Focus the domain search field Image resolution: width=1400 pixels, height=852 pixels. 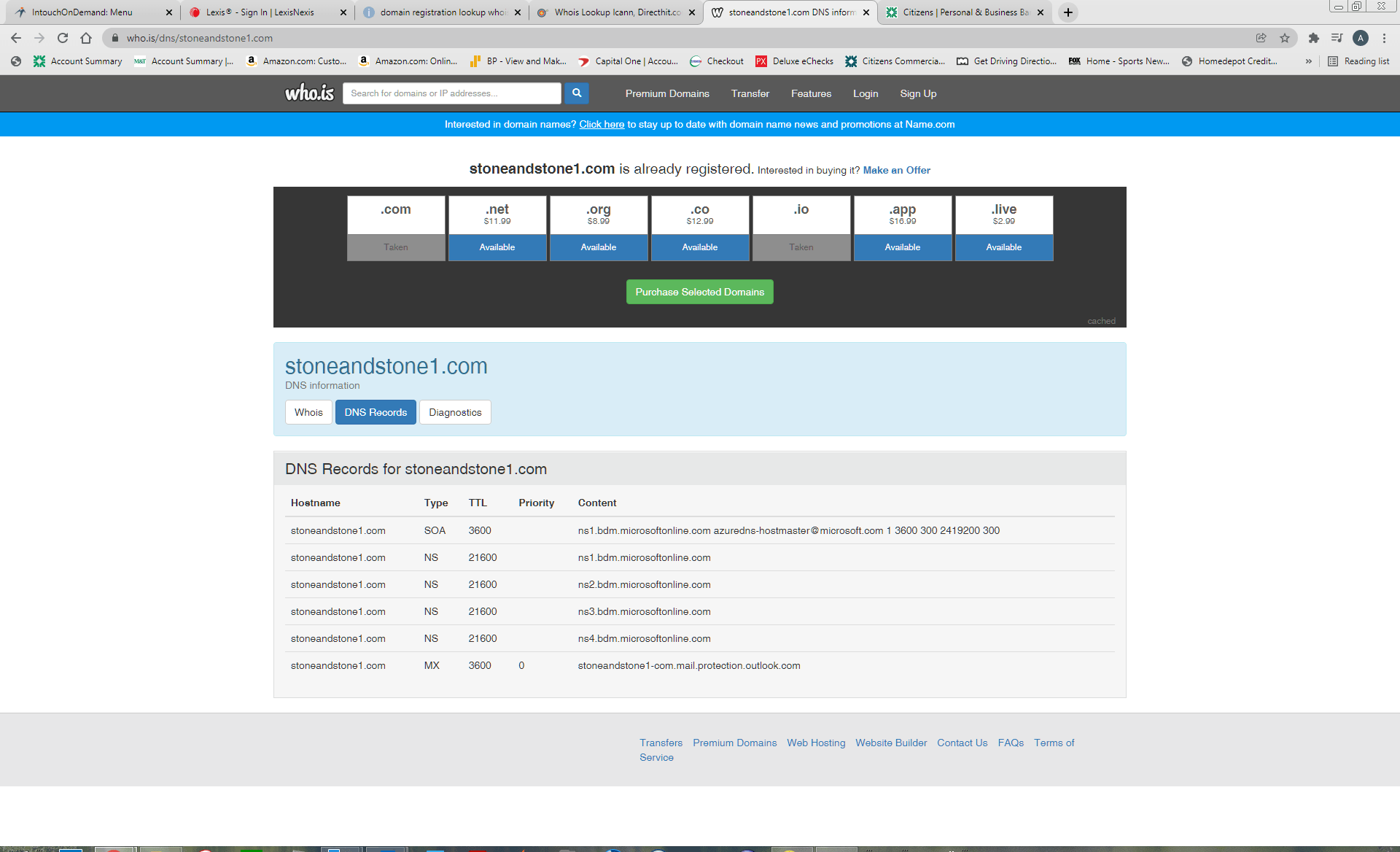coord(452,93)
